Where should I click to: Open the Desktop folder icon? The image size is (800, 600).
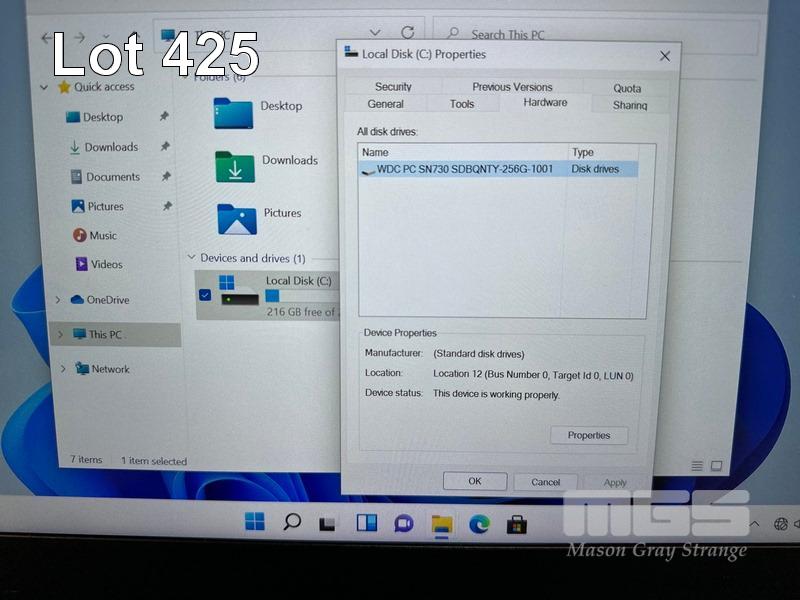(233, 113)
